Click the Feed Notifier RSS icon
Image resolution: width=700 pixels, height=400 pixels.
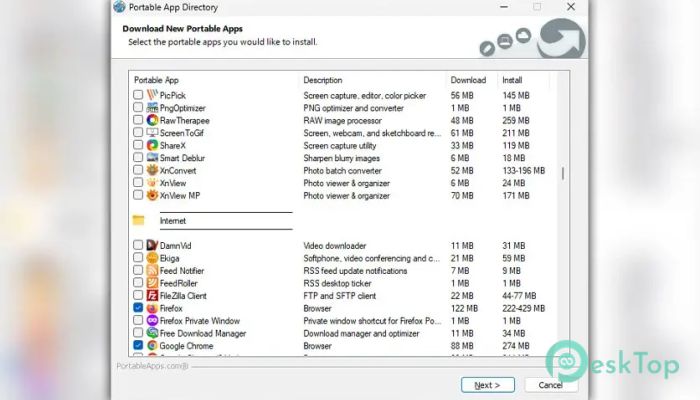152,270
